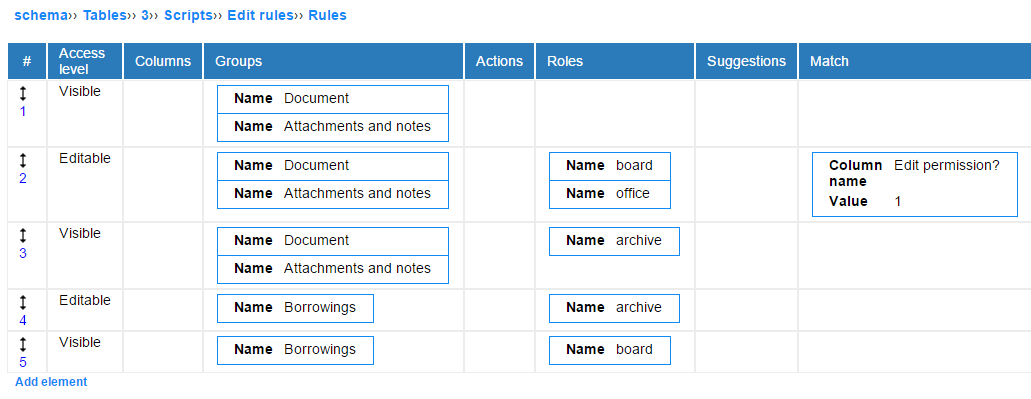Select the Borrowings group in rule 4
The image size is (1031, 399).
(295, 308)
